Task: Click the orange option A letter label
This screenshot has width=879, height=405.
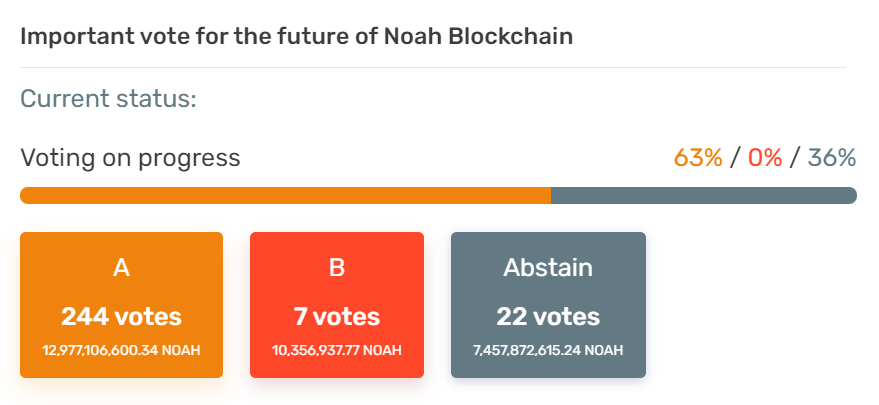Action: [121, 268]
